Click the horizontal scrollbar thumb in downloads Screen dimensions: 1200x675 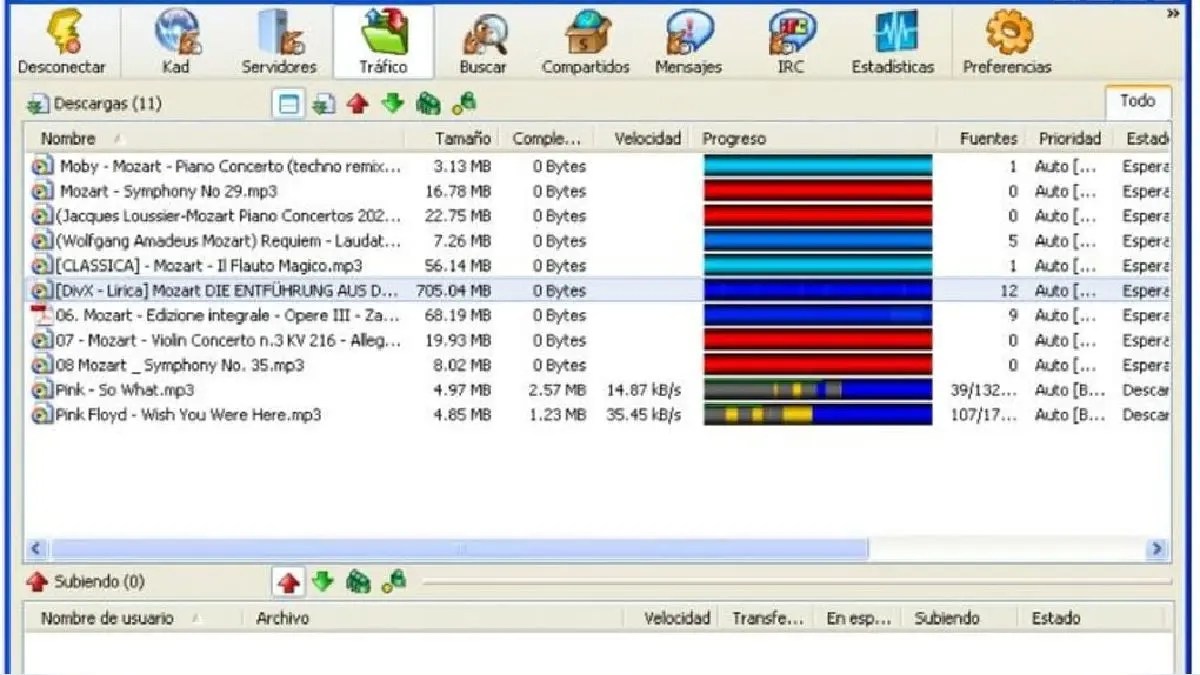coord(459,548)
